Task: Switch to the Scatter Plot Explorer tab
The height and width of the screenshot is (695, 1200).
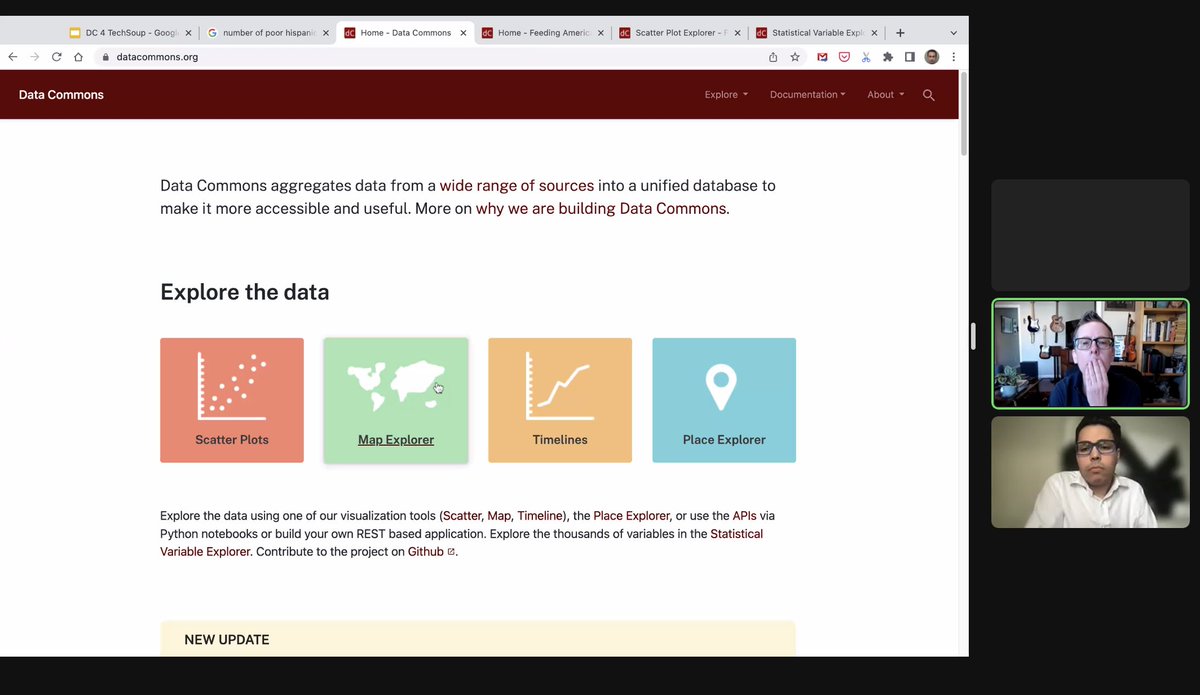Action: [678, 33]
